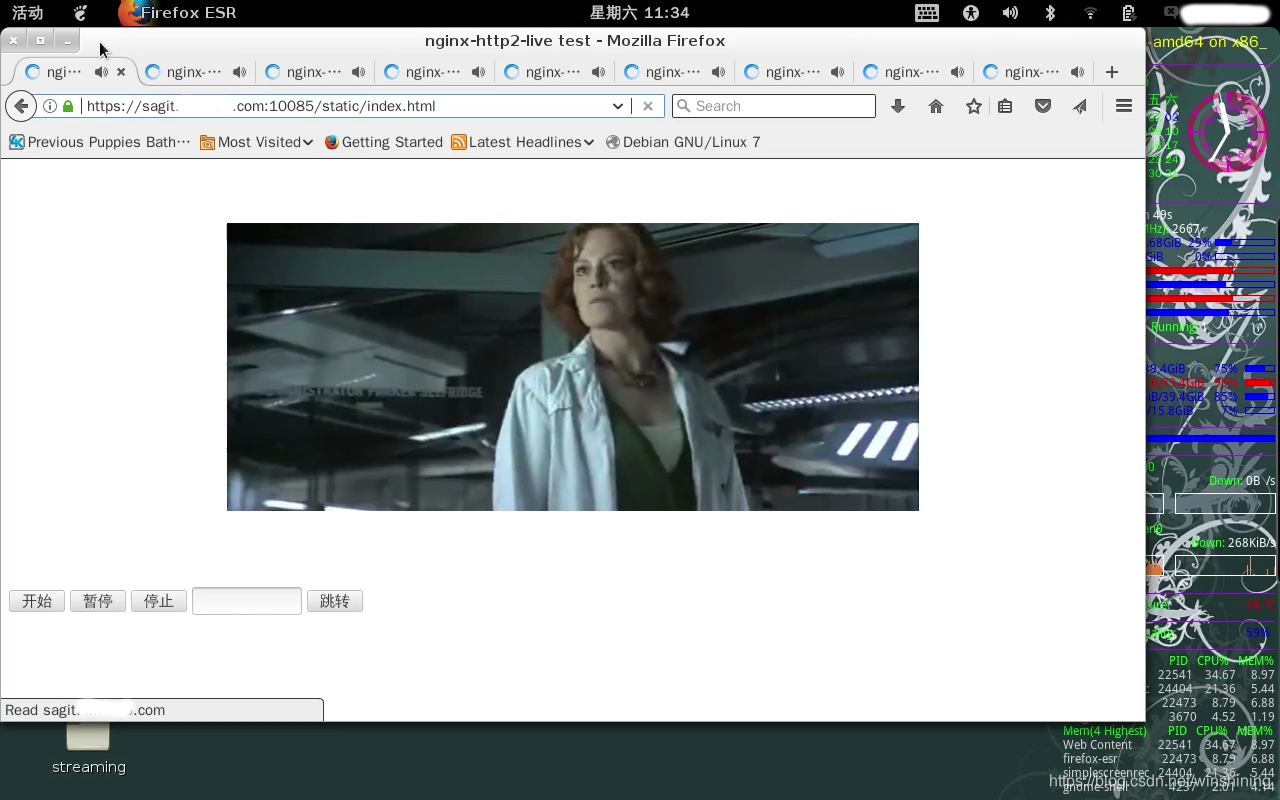The width and height of the screenshot is (1280, 800).
Task: Show bookmarks list icon
Action: tap(1005, 106)
